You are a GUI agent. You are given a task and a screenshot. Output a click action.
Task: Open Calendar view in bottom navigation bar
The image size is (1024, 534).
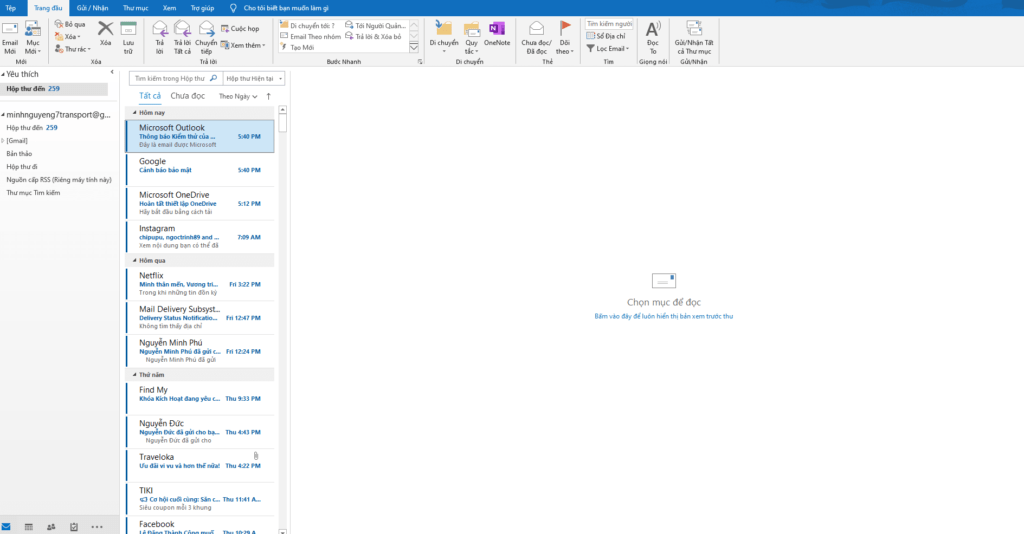(29, 526)
